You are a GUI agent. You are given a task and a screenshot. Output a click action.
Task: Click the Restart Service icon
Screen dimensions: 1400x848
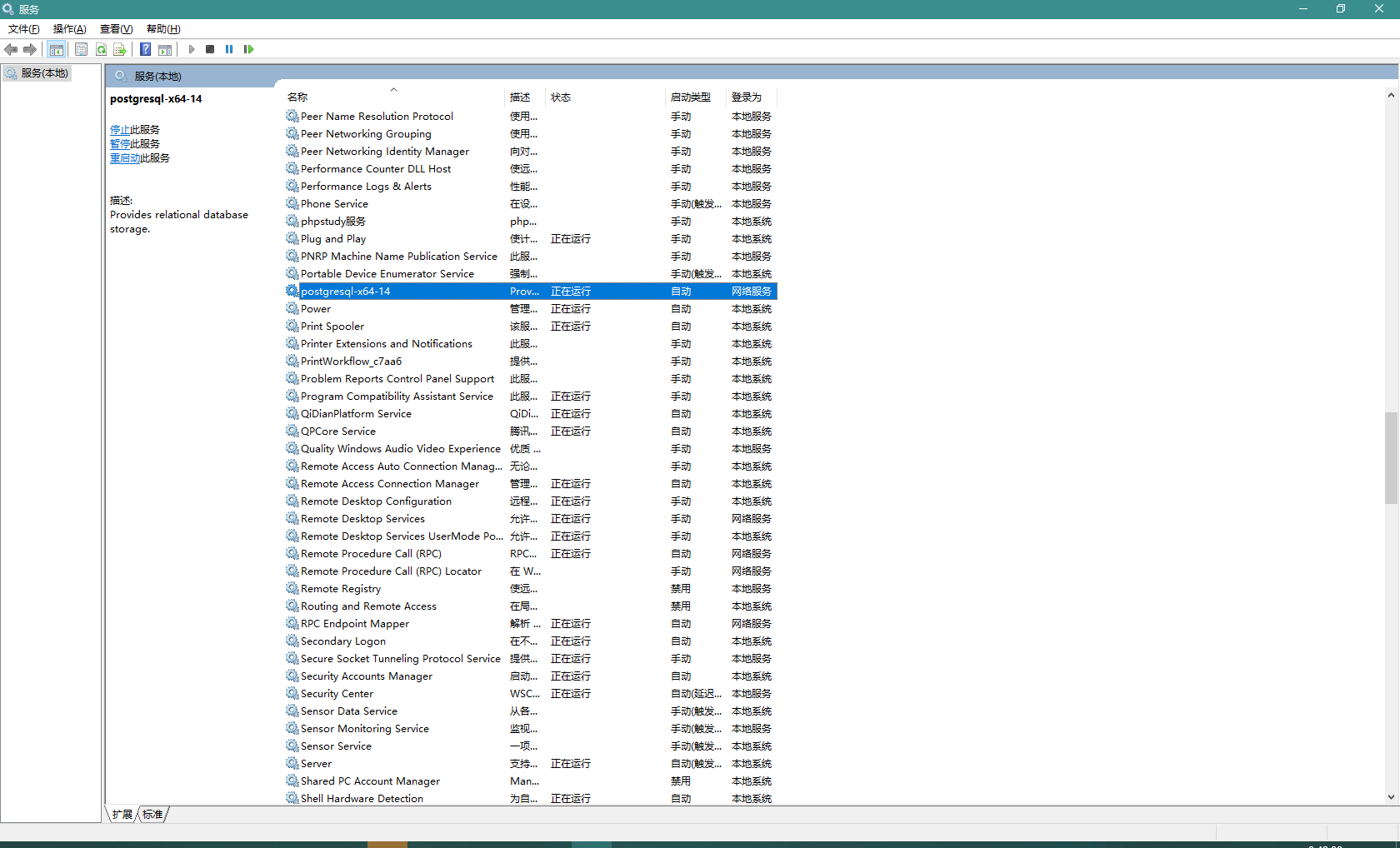pyautogui.click(x=248, y=50)
